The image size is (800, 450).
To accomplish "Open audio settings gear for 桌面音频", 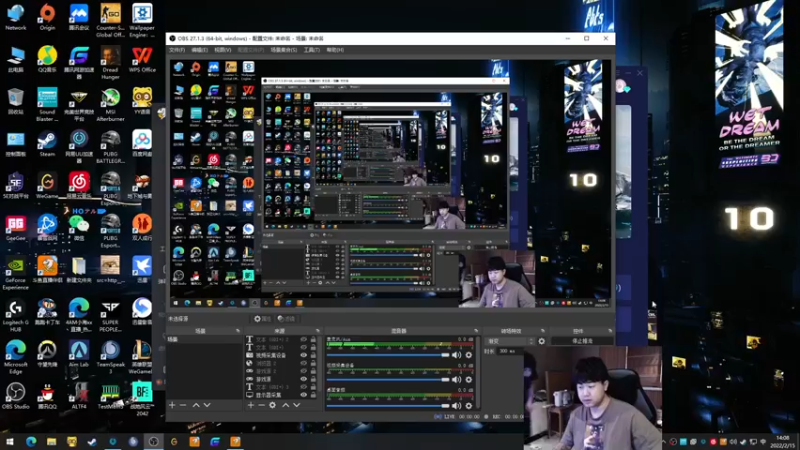I will (469, 406).
